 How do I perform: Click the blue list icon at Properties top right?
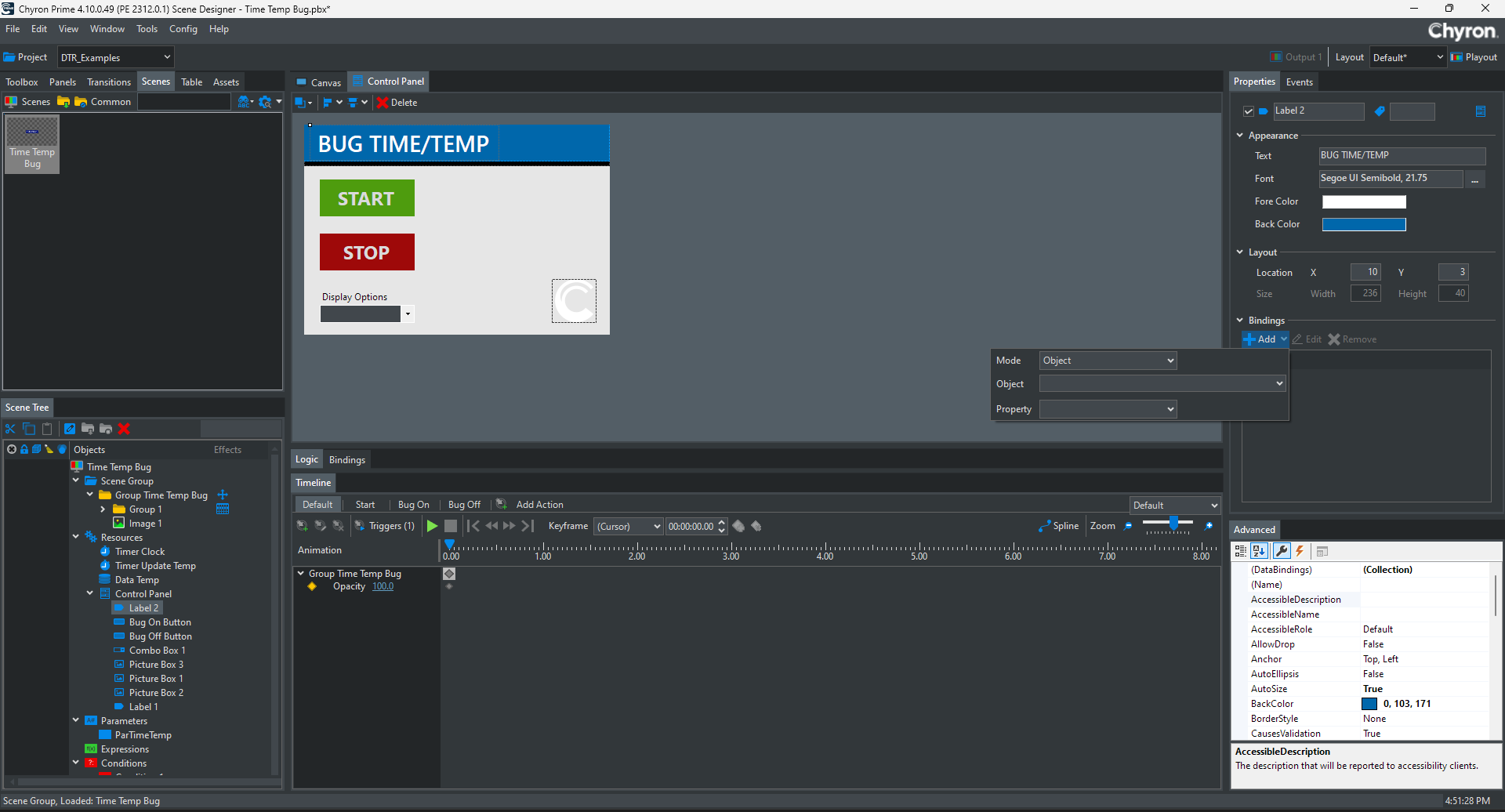click(x=1481, y=111)
